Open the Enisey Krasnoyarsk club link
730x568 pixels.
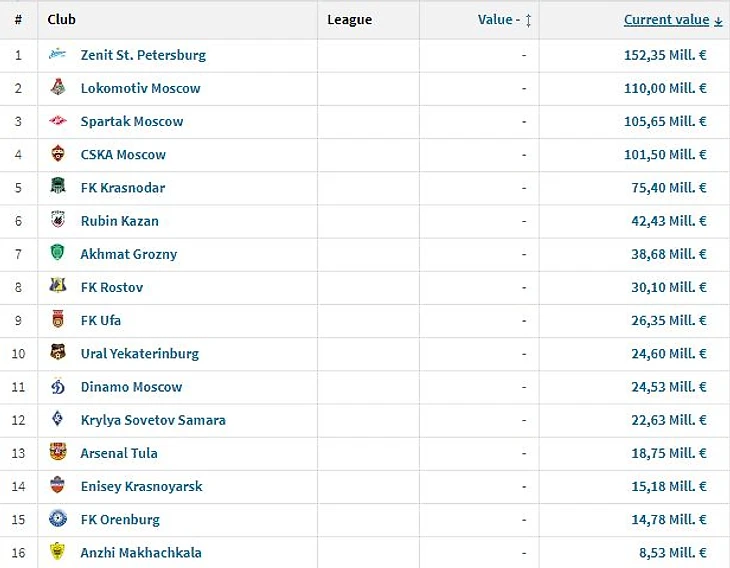(x=141, y=486)
